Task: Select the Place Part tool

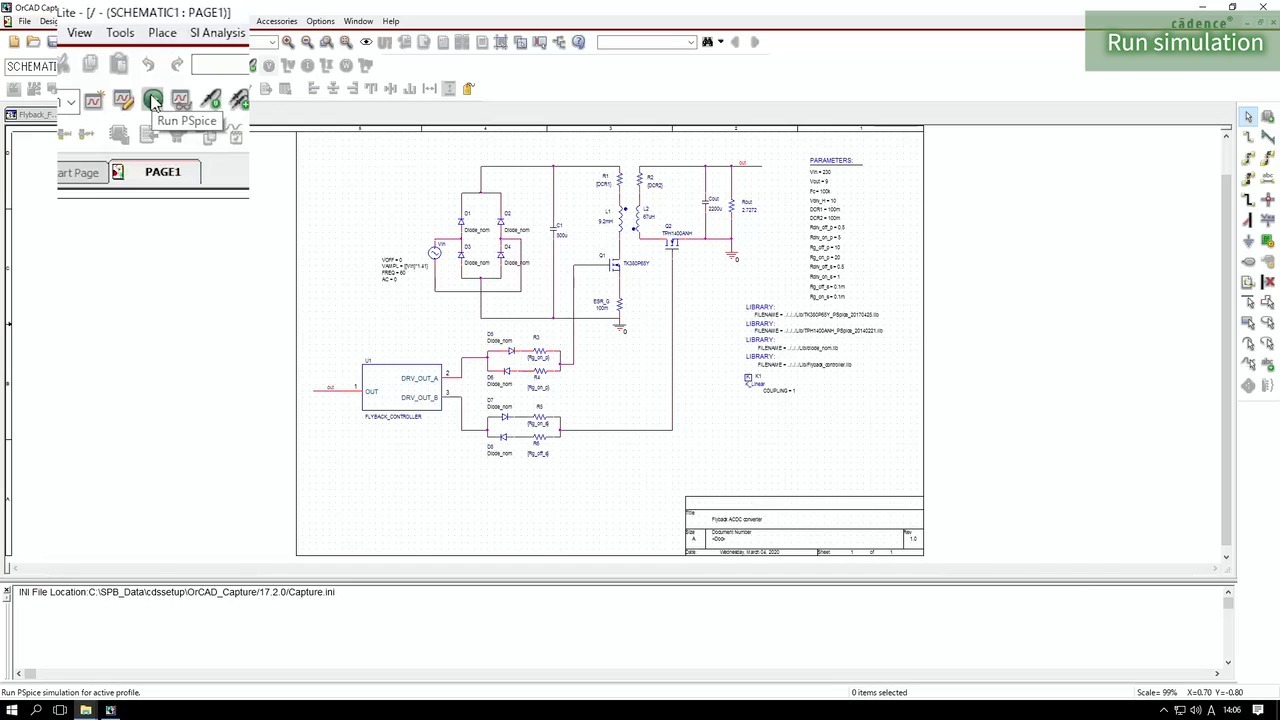Action: [x=1270, y=116]
